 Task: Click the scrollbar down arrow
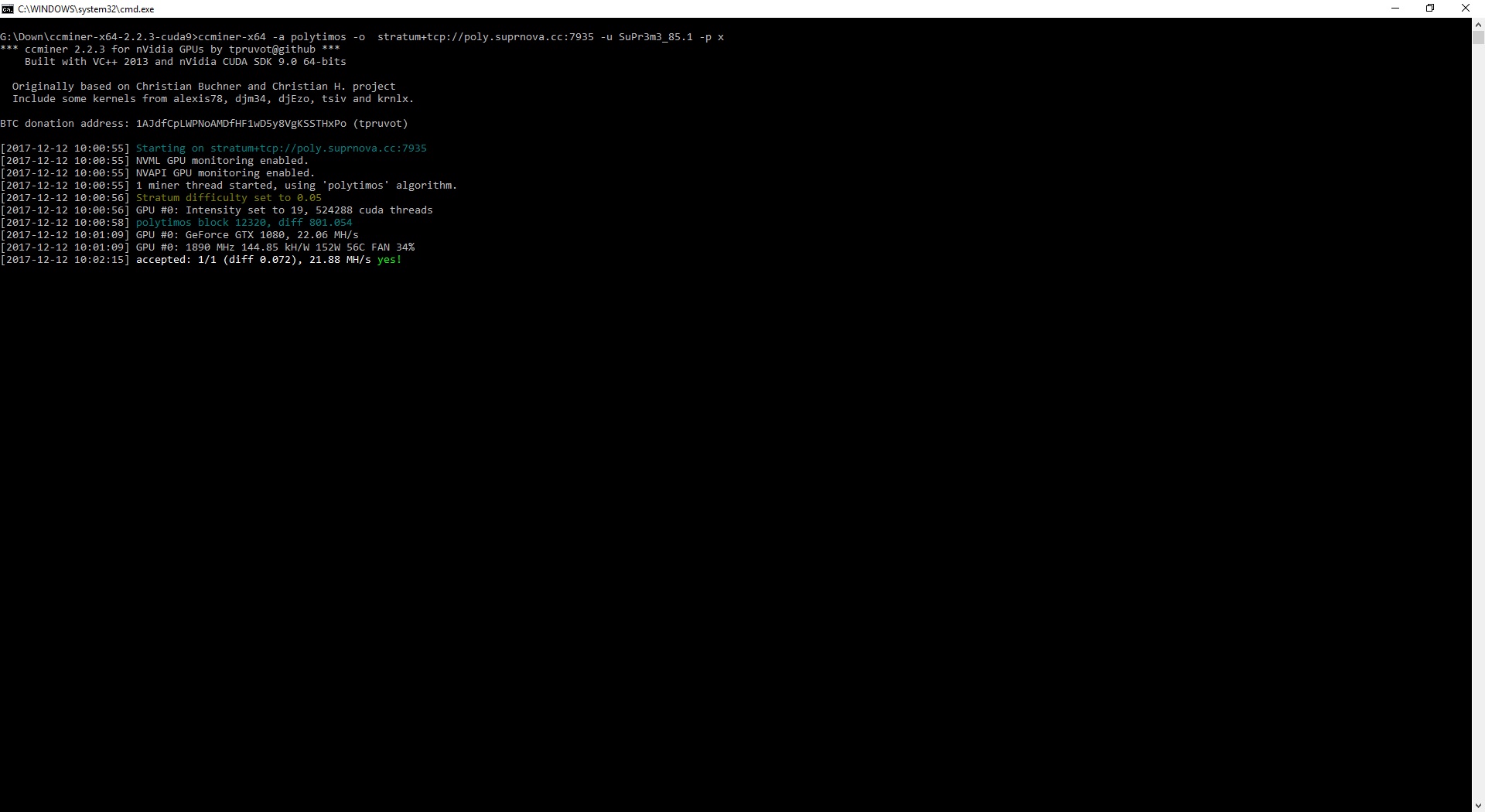coord(1478,806)
